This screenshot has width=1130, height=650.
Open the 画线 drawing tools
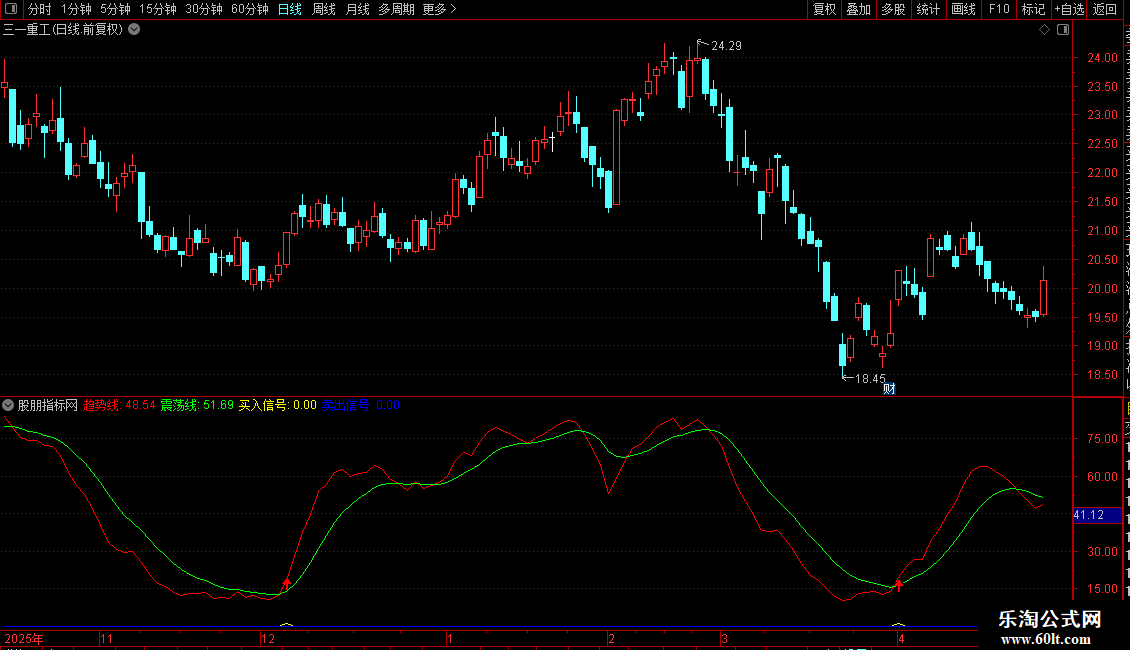[964, 9]
